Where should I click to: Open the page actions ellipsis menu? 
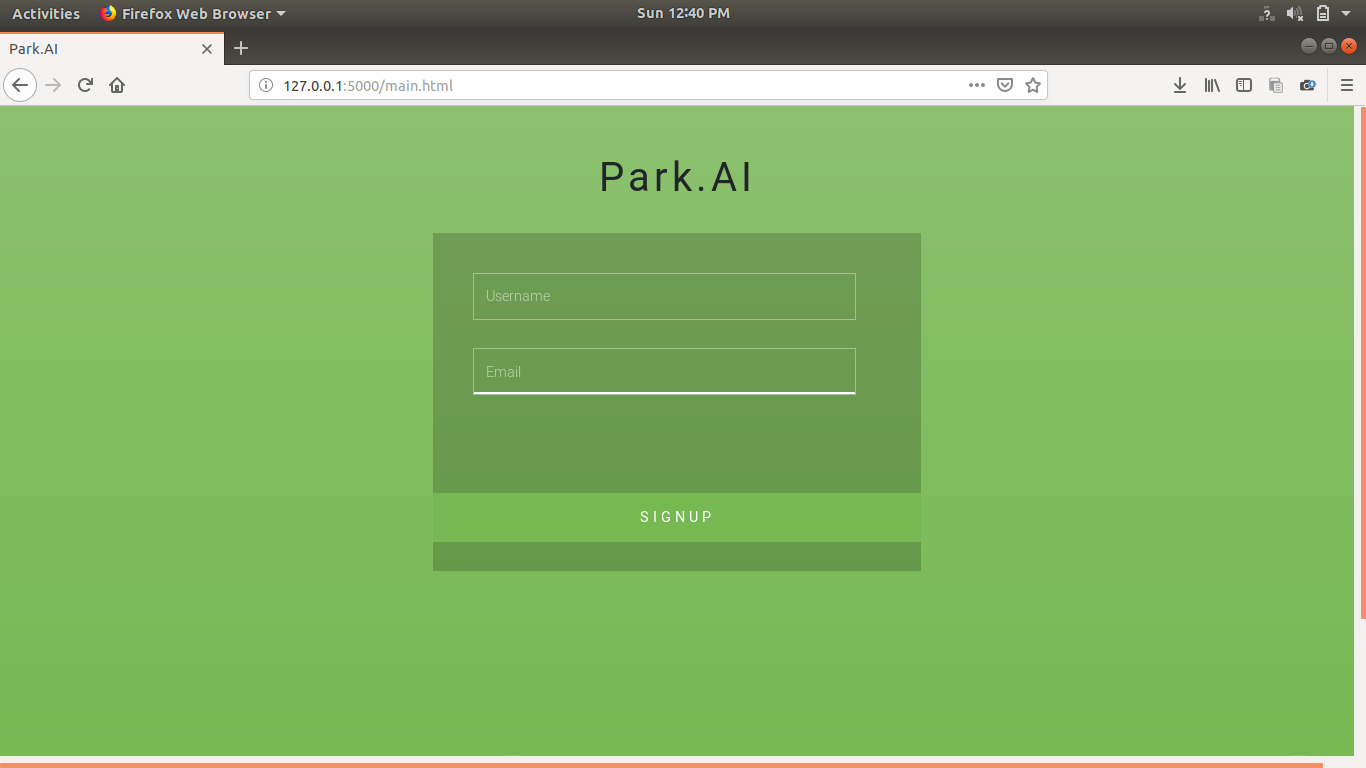coord(976,85)
